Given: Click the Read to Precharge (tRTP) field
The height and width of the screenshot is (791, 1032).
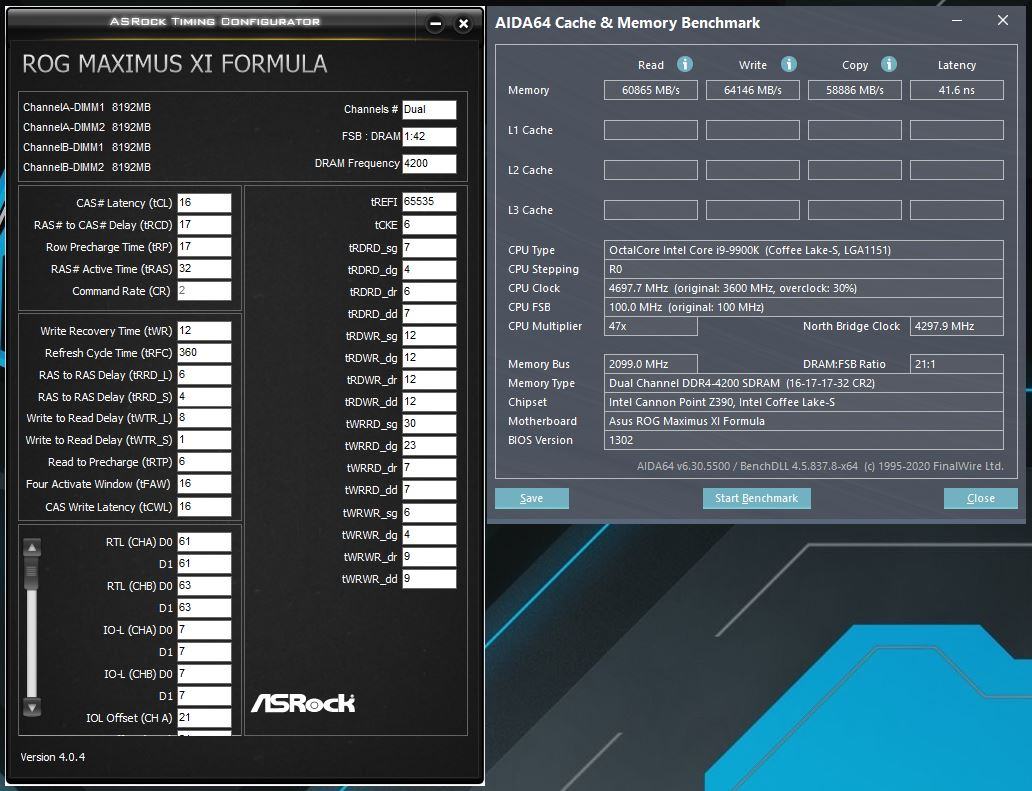Looking at the screenshot, I should 204,462.
